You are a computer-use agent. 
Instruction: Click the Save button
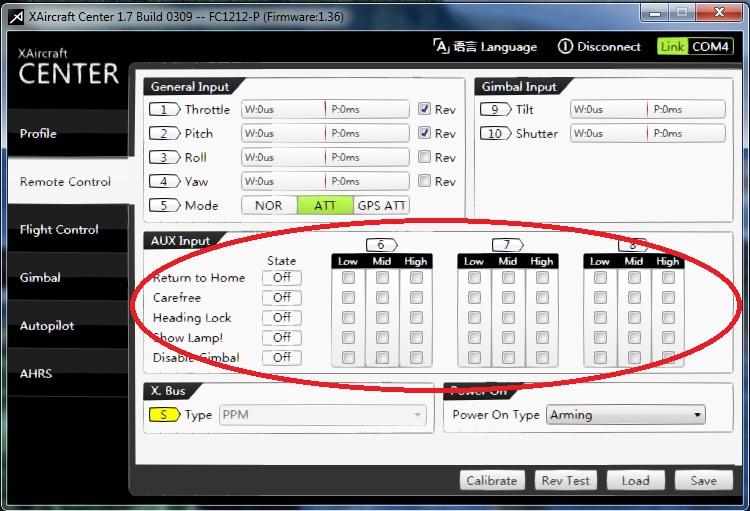(703, 480)
